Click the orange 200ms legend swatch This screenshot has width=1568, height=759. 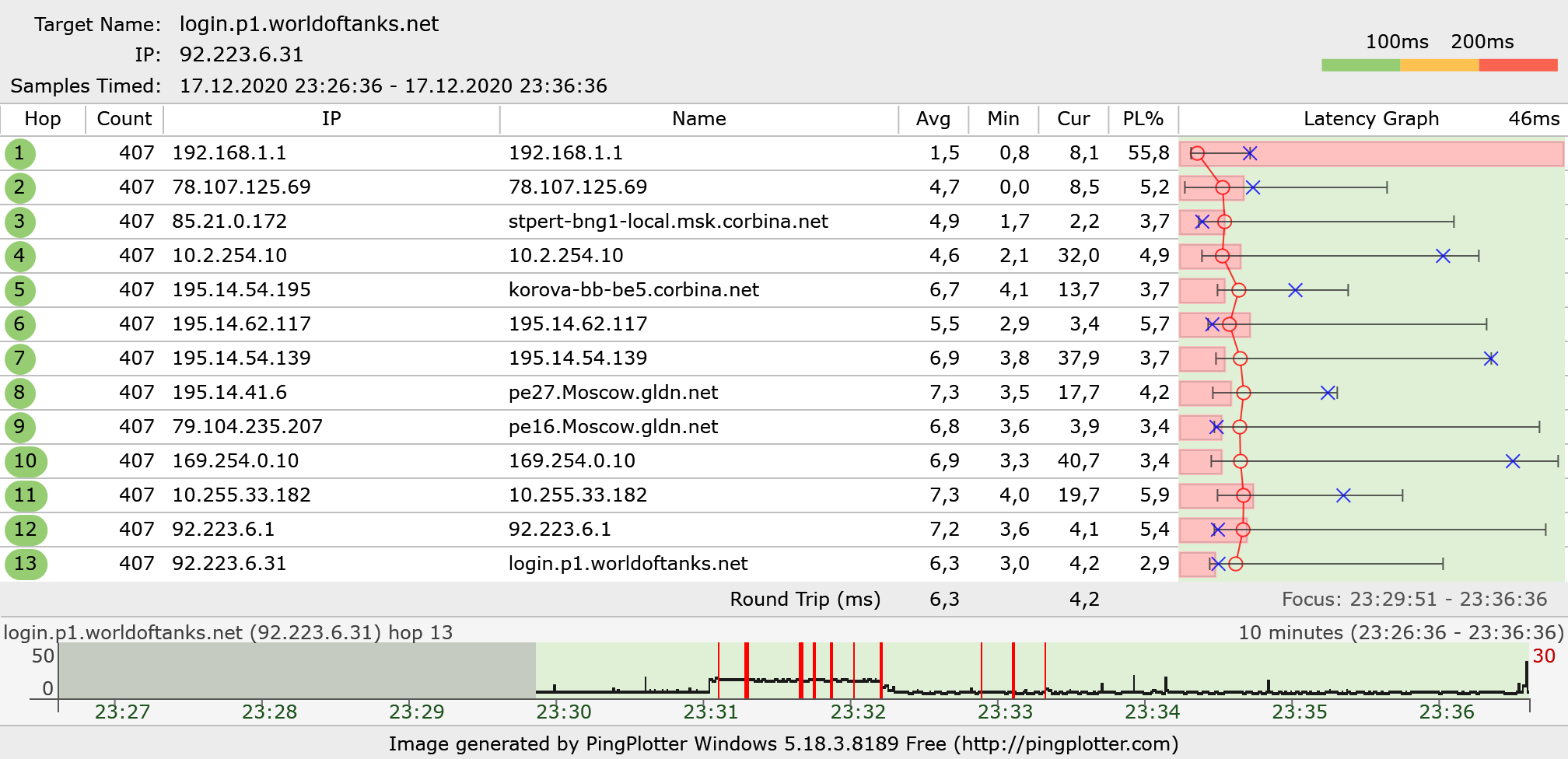(x=1439, y=65)
